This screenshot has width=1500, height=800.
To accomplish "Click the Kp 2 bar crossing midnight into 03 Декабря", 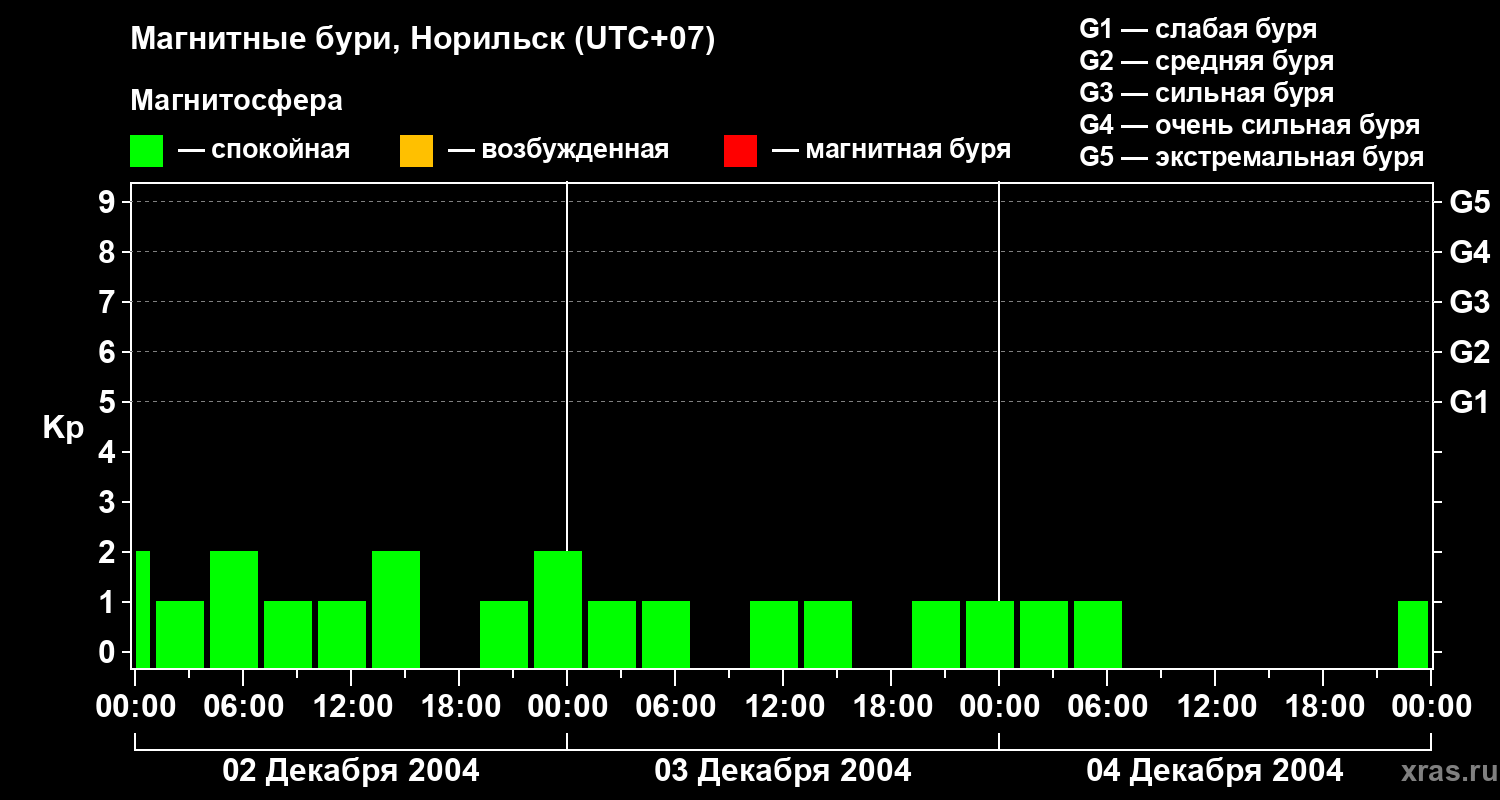I will tap(558, 609).
